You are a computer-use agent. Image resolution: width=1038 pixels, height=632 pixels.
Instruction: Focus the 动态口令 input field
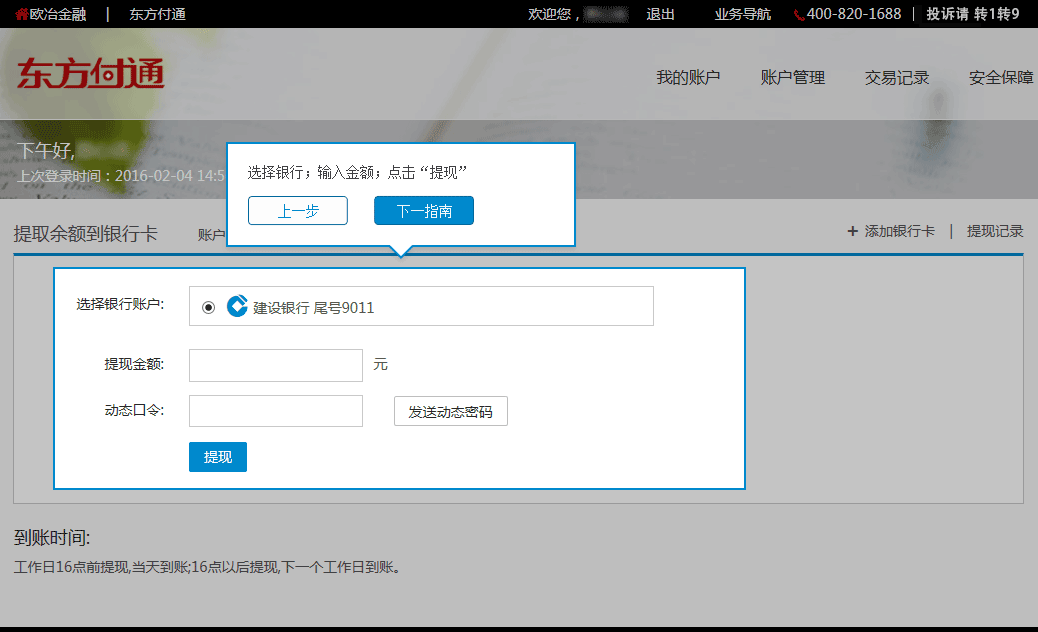[x=276, y=411]
